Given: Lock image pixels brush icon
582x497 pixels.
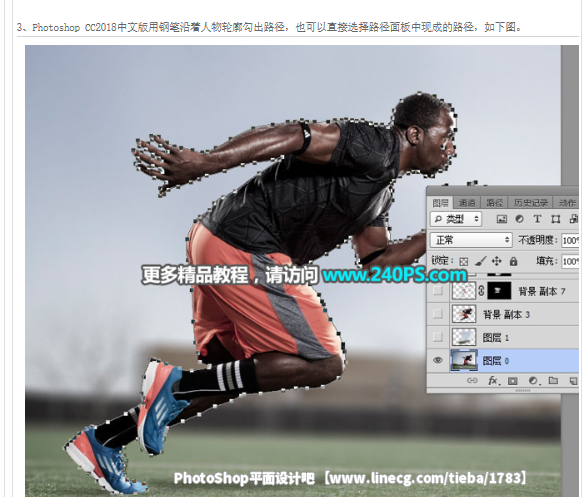Looking at the screenshot, I should [x=480, y=261].
